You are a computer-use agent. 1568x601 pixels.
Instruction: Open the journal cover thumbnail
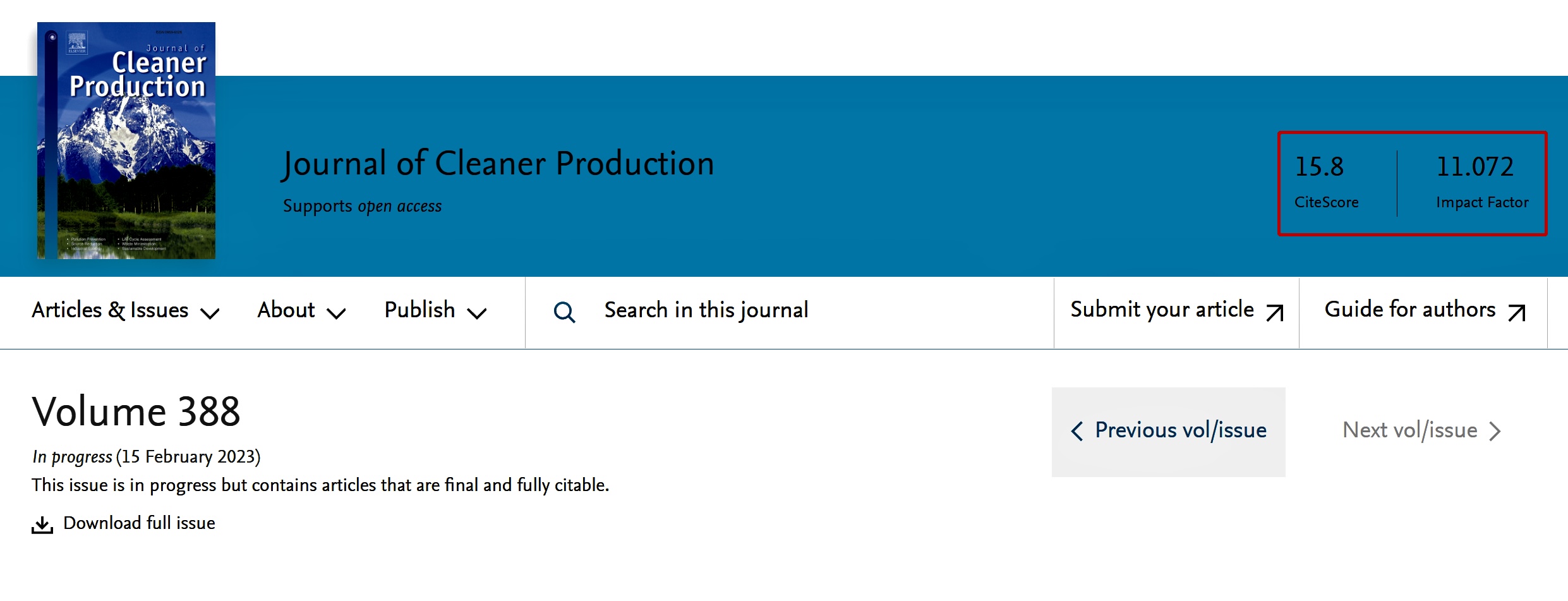point(126,140)
